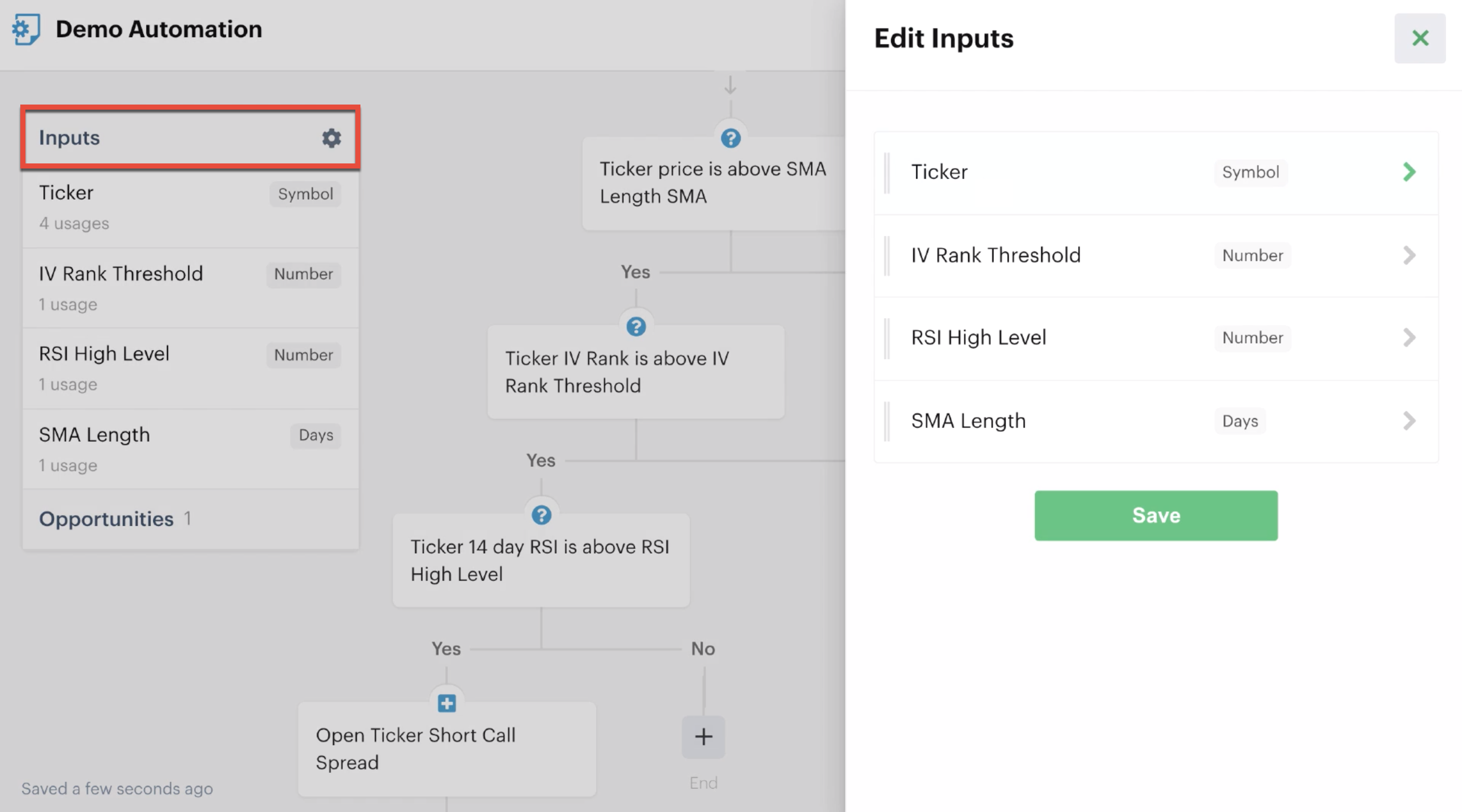Select the Inputs panel header
This screenshot has height=812, width=1462.
[x=69, y=138]
